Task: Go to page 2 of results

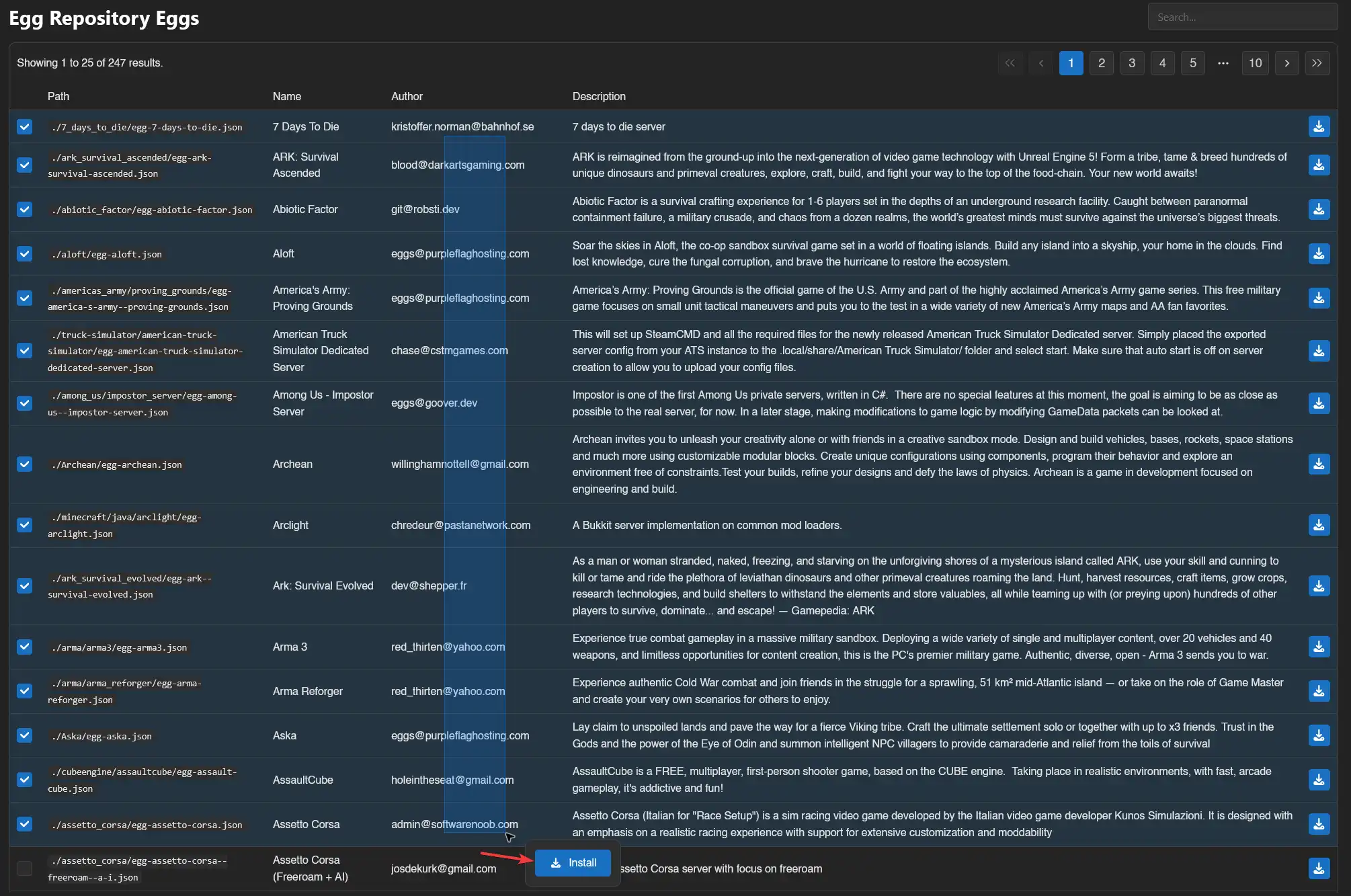Action: coord(1102,63)
